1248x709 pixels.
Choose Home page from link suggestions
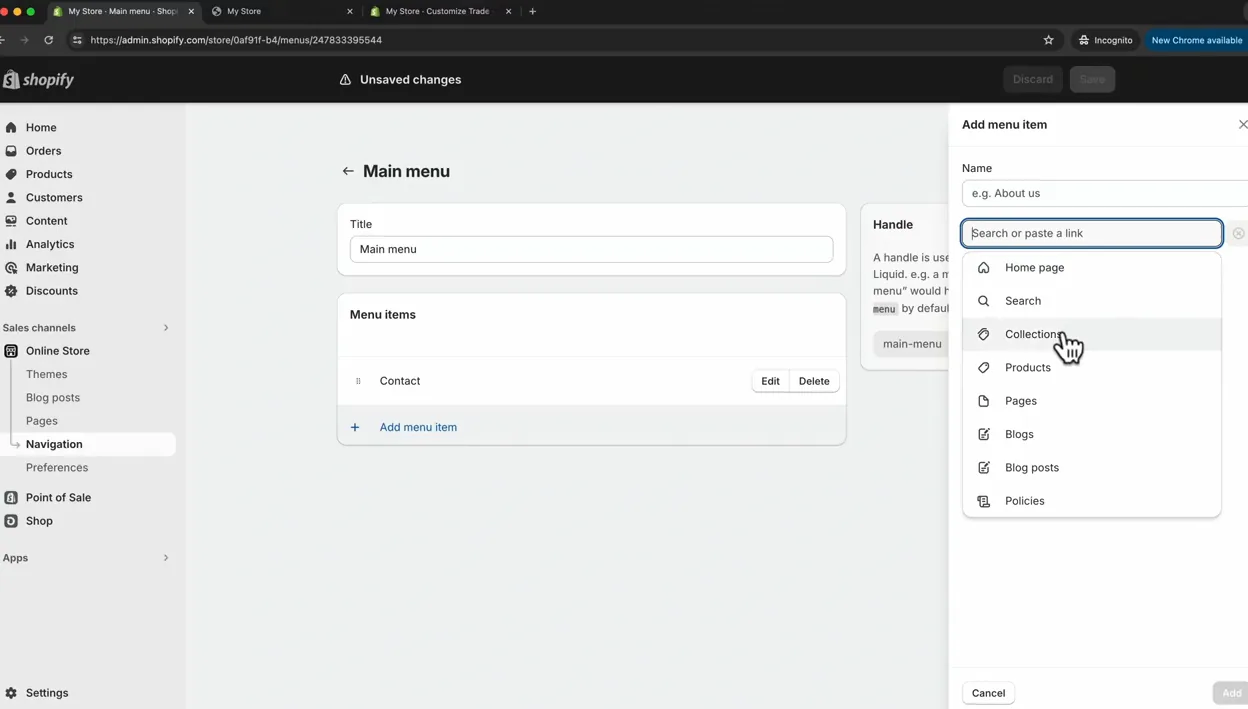1091,268
